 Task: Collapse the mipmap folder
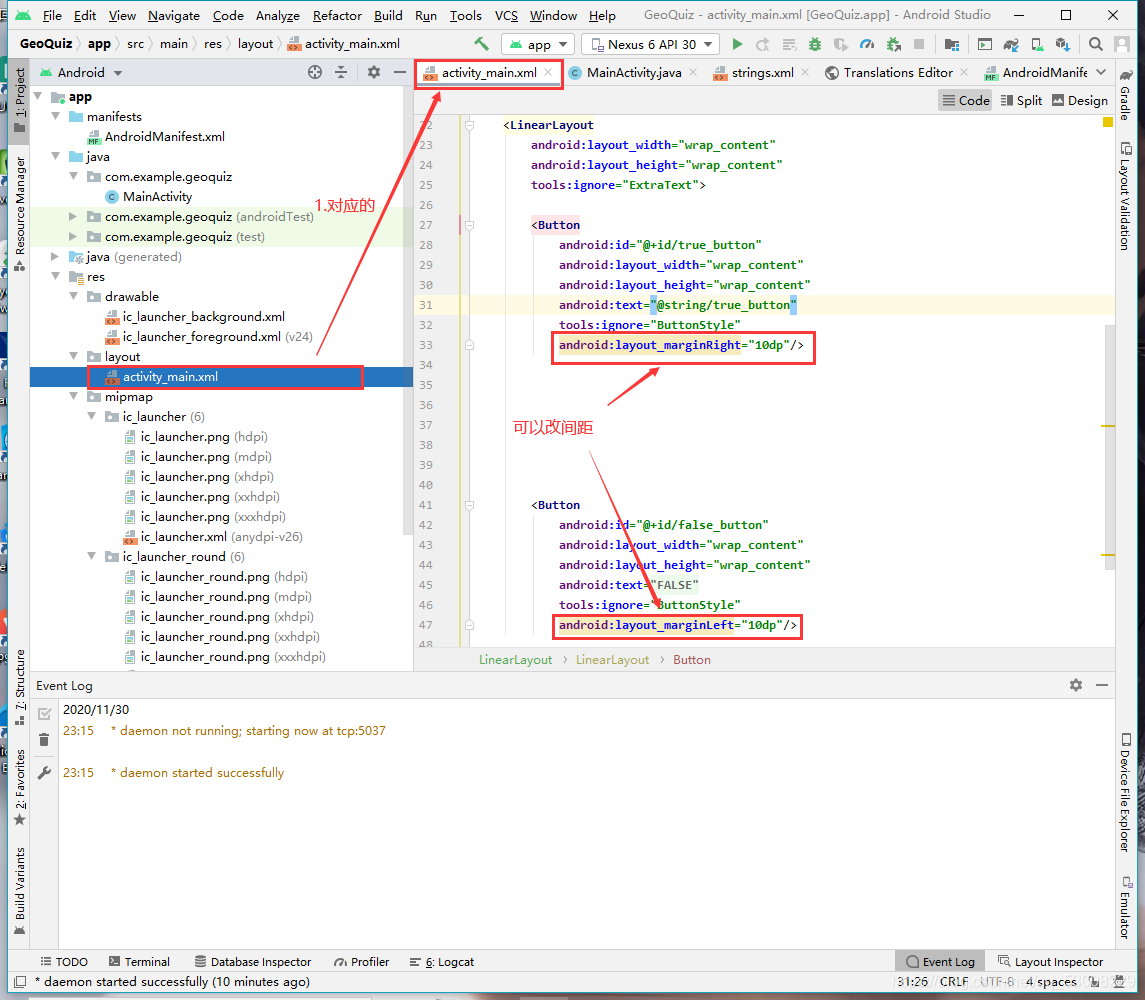pyautogui.click(x=73, y=396)
